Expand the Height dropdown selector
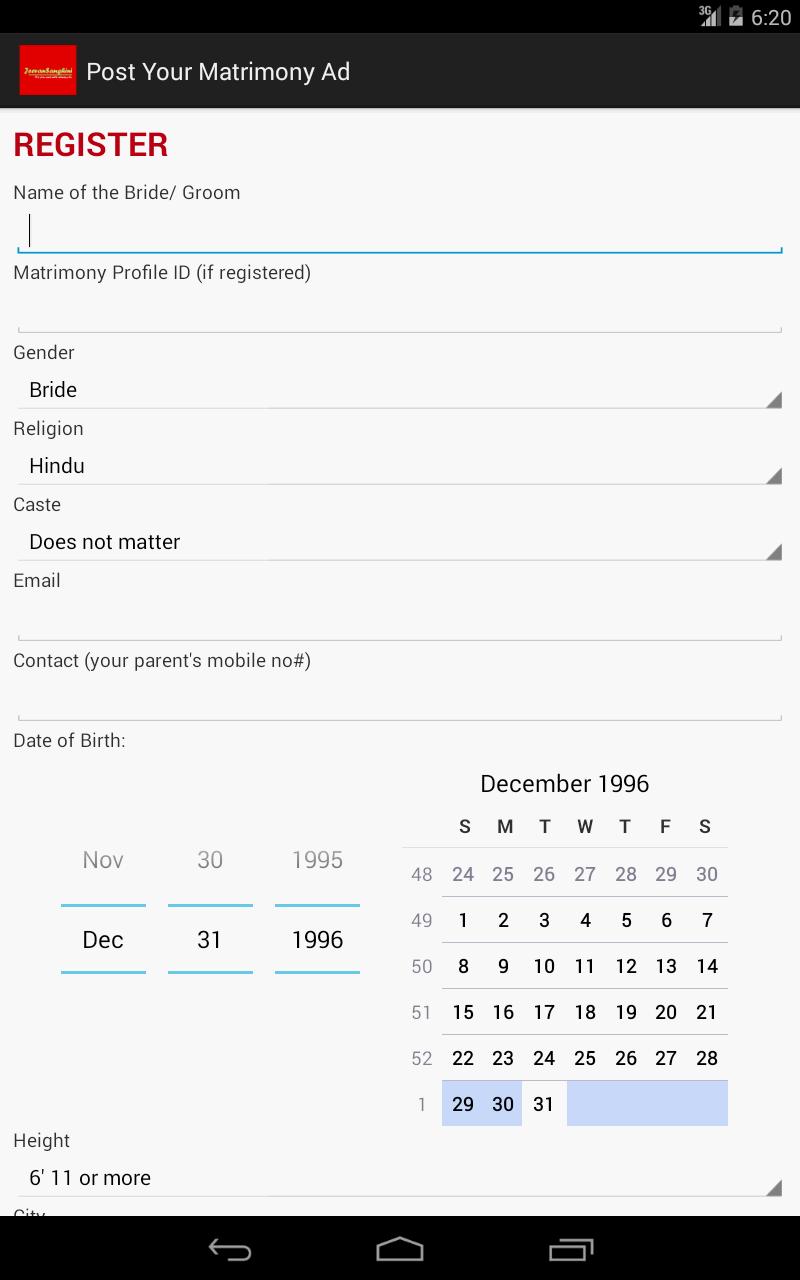Viewport: 800px width, 1280px height. [400, 1178]
